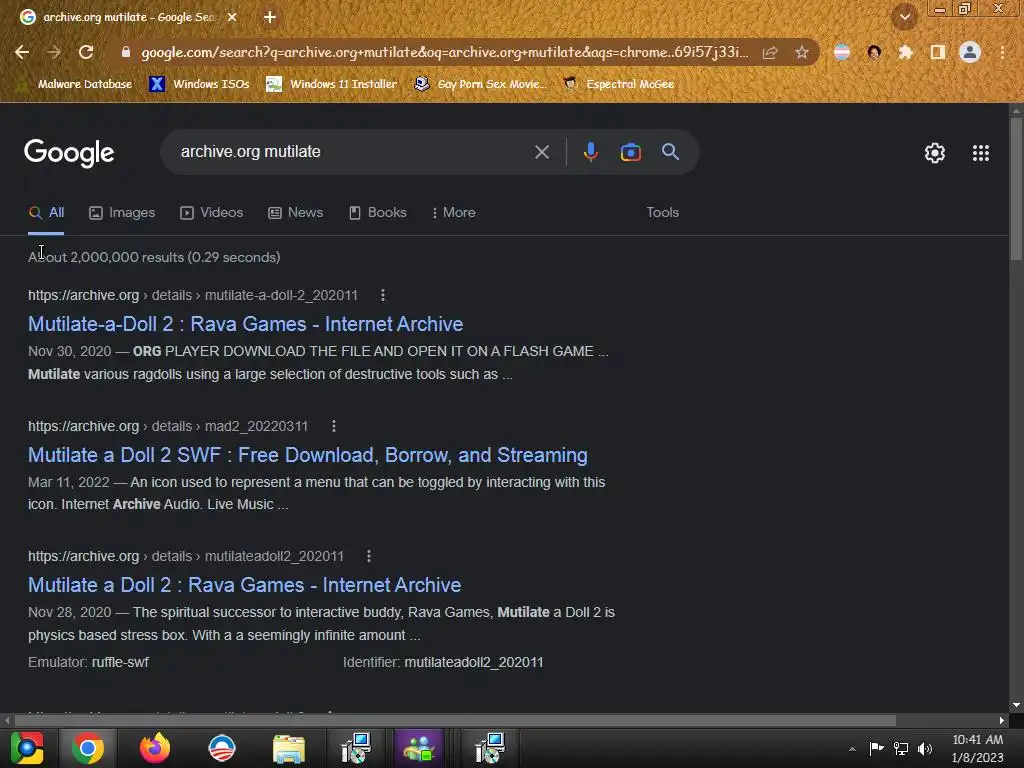Open the Tools search options
Screen dimensions: 1024x768
(662, 212)
